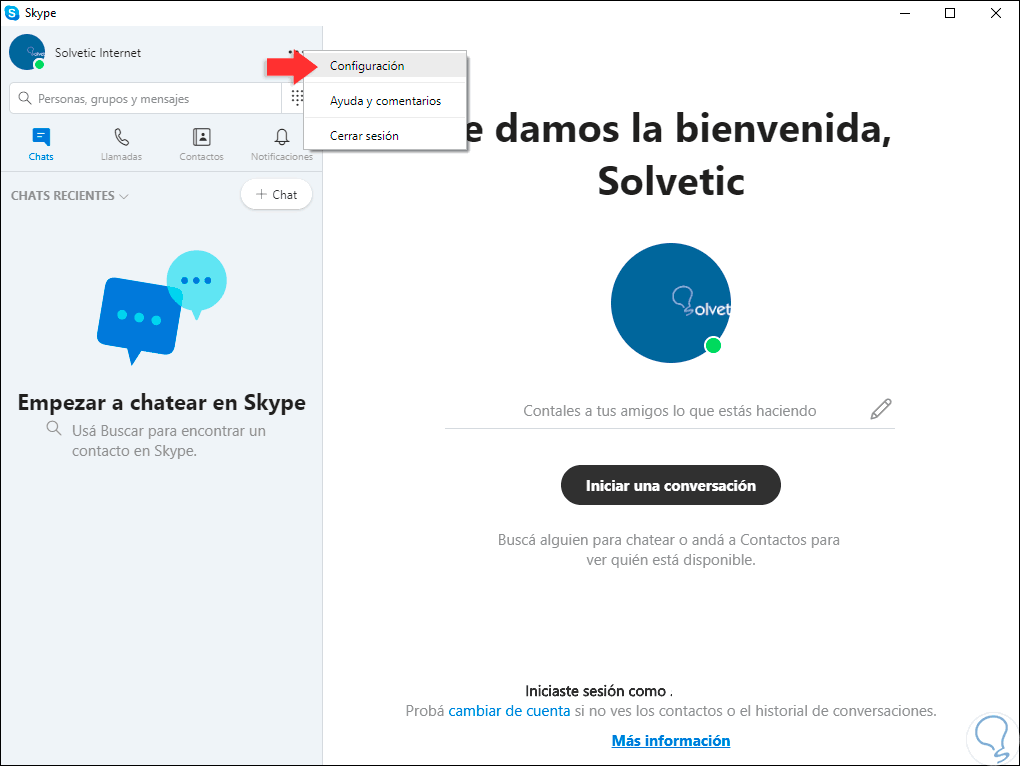Start a new chat with + Chat button

(x=276, y=194)
